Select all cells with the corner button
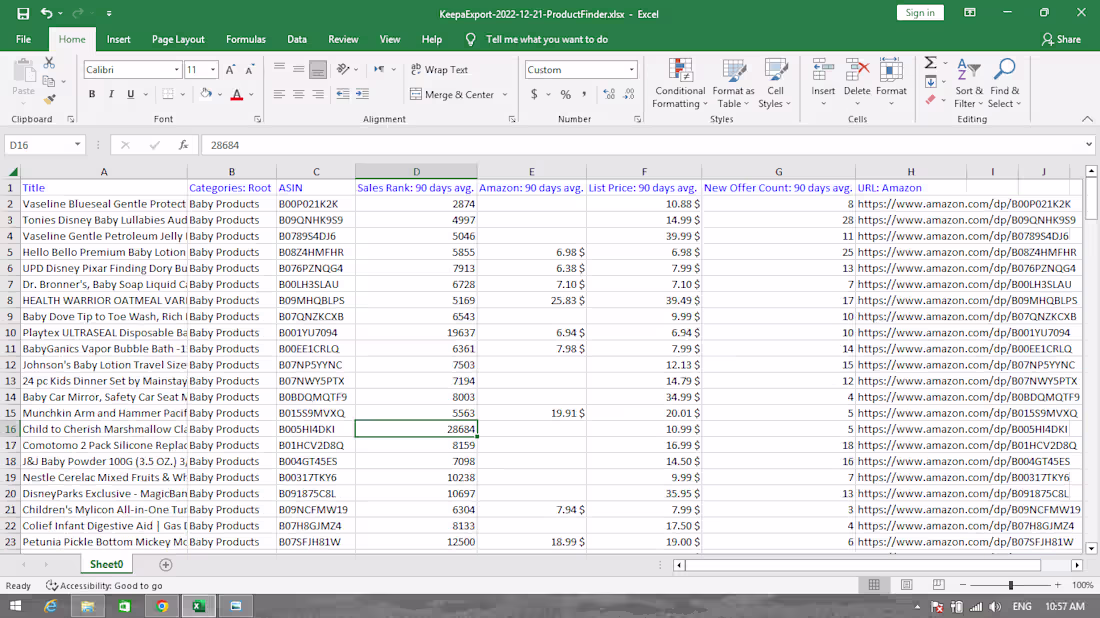The width and height of the screenshot is (1100, 618). [x=13, y=172]
